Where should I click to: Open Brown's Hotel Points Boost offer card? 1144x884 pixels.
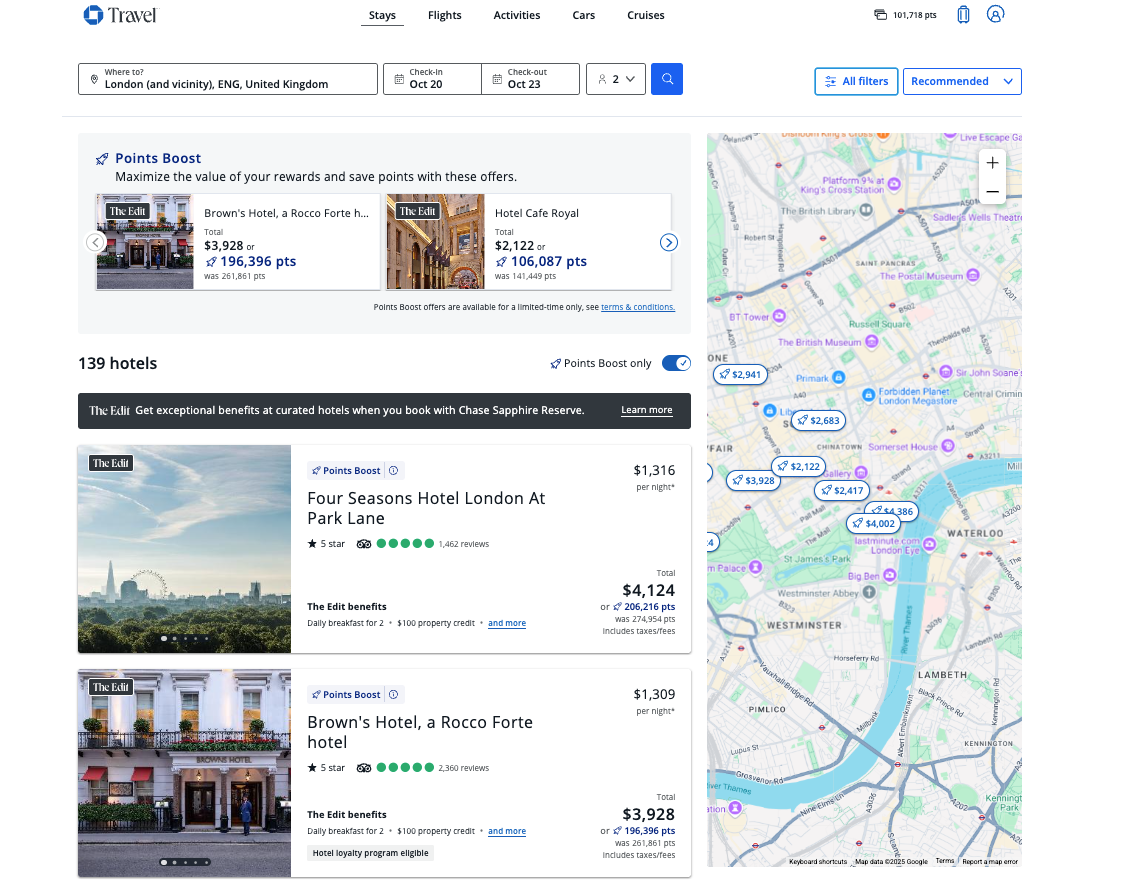coord(238,241)
